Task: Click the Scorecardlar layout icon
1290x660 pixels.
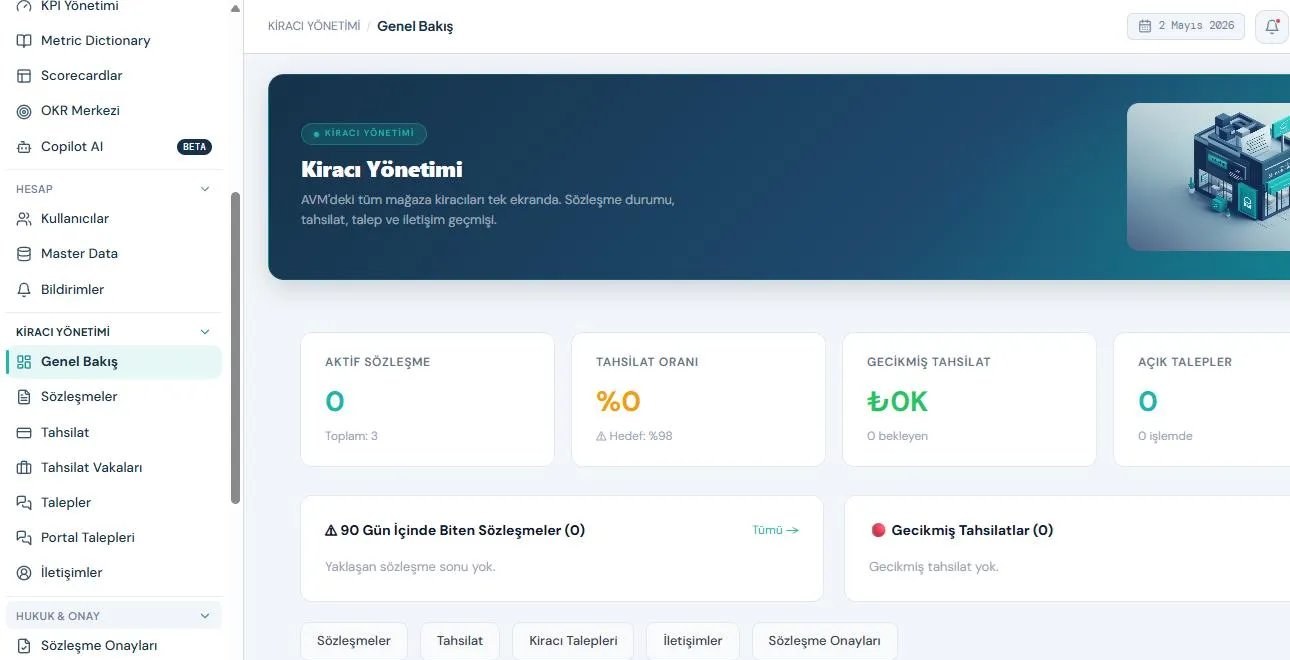Action: click(x=24, y=76)
